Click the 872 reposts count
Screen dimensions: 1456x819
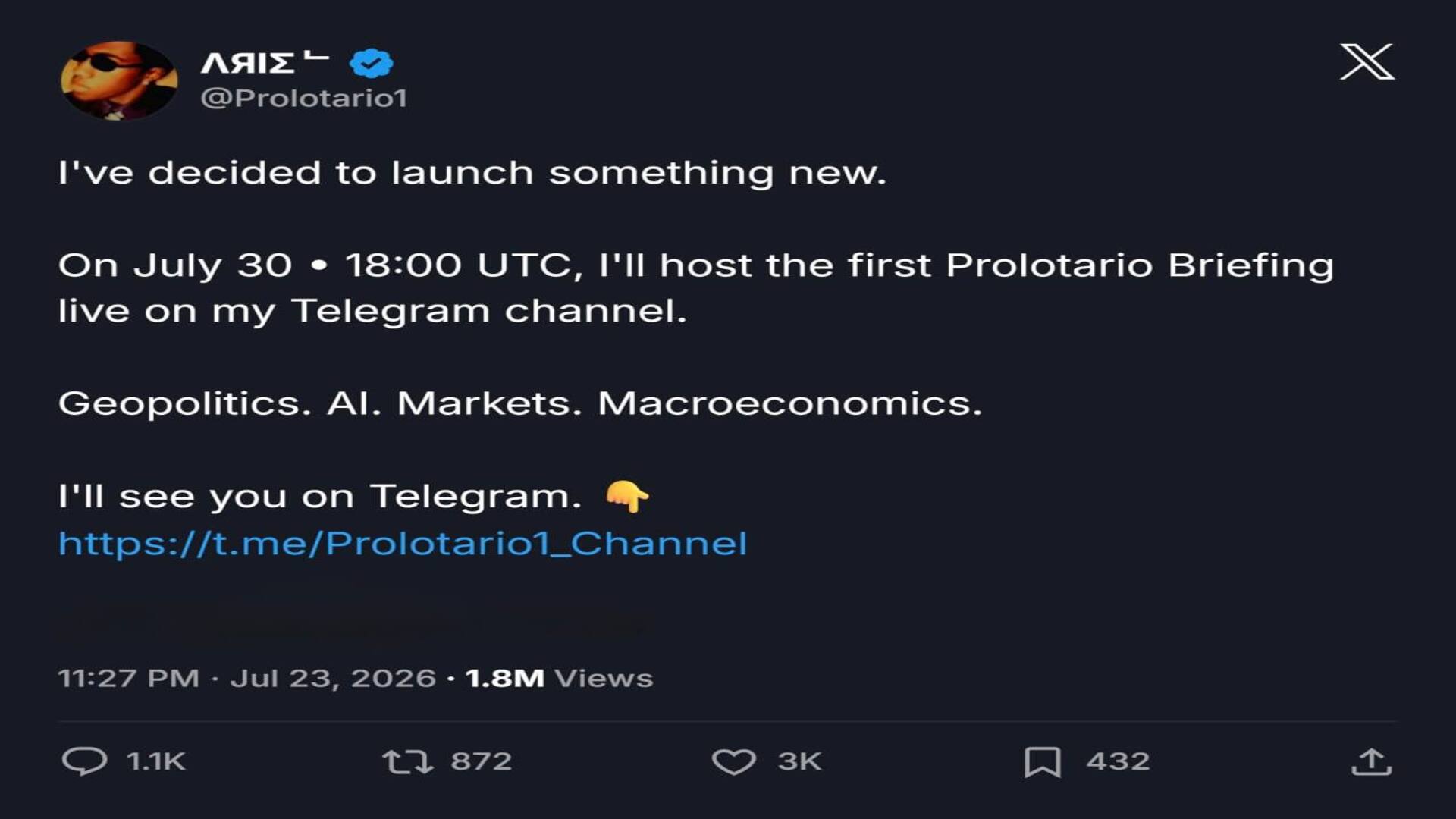coord(482,761)
